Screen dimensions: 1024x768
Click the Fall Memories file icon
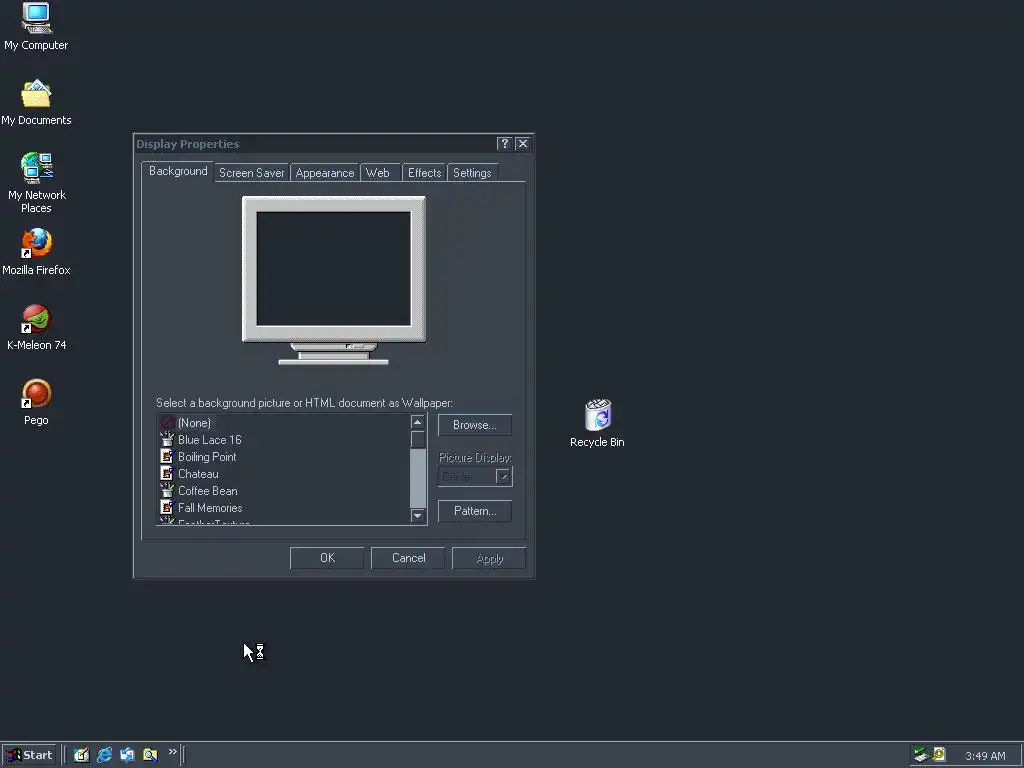click(167, 507)
